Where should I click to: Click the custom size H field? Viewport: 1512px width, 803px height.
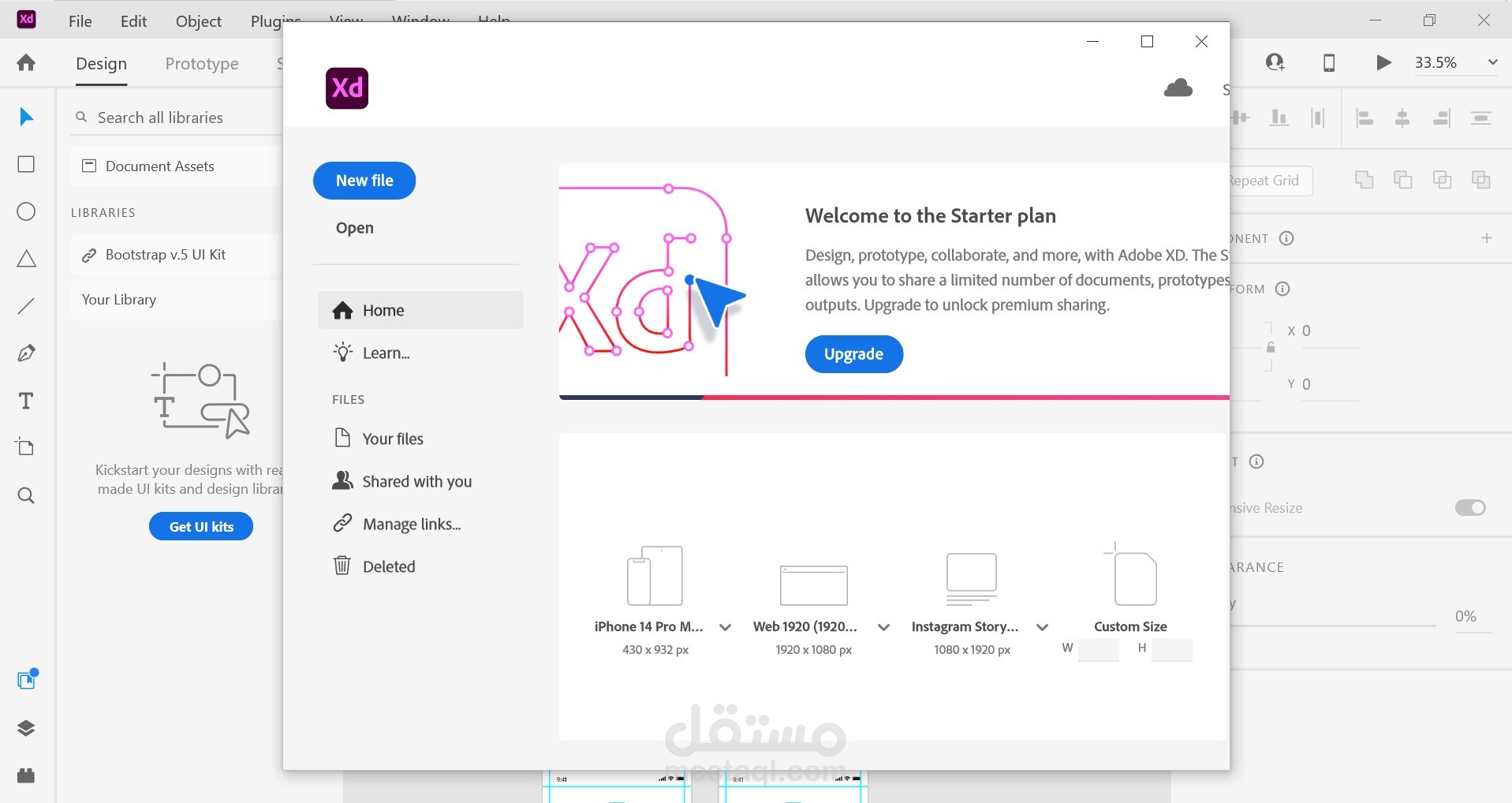click(1172, 649)
